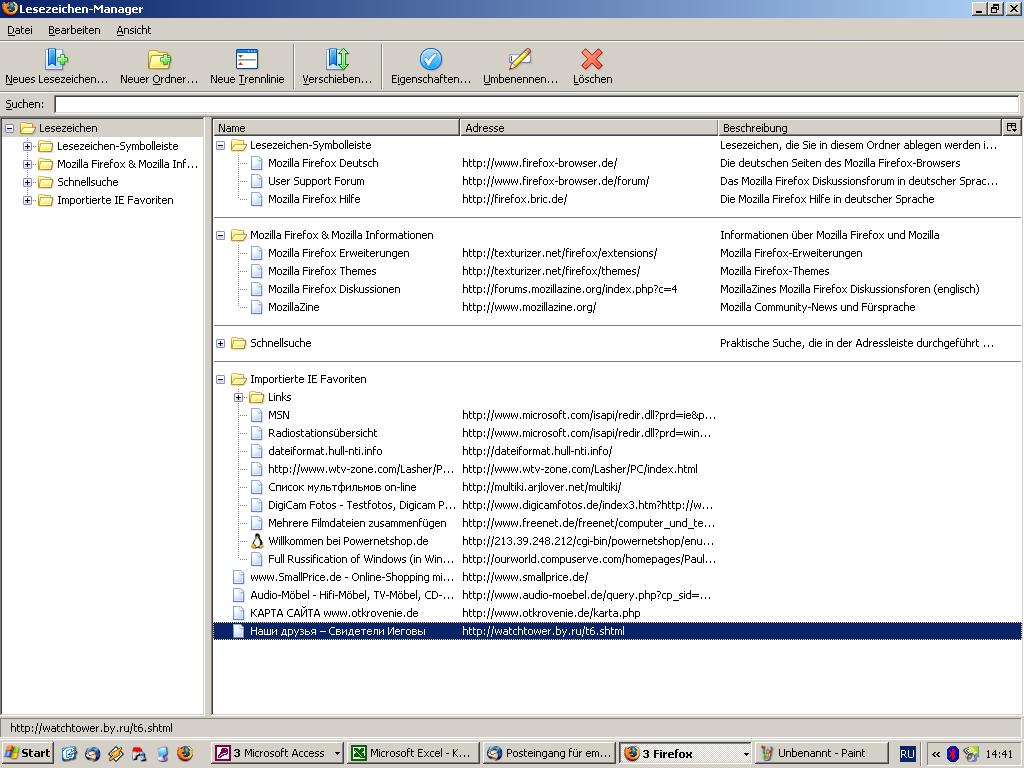The height and width of the screenshot is (768, 1024).
Task: Collapse Lesezeichen-Symbolleiste folder in list
Action: [x=221, y=145]
